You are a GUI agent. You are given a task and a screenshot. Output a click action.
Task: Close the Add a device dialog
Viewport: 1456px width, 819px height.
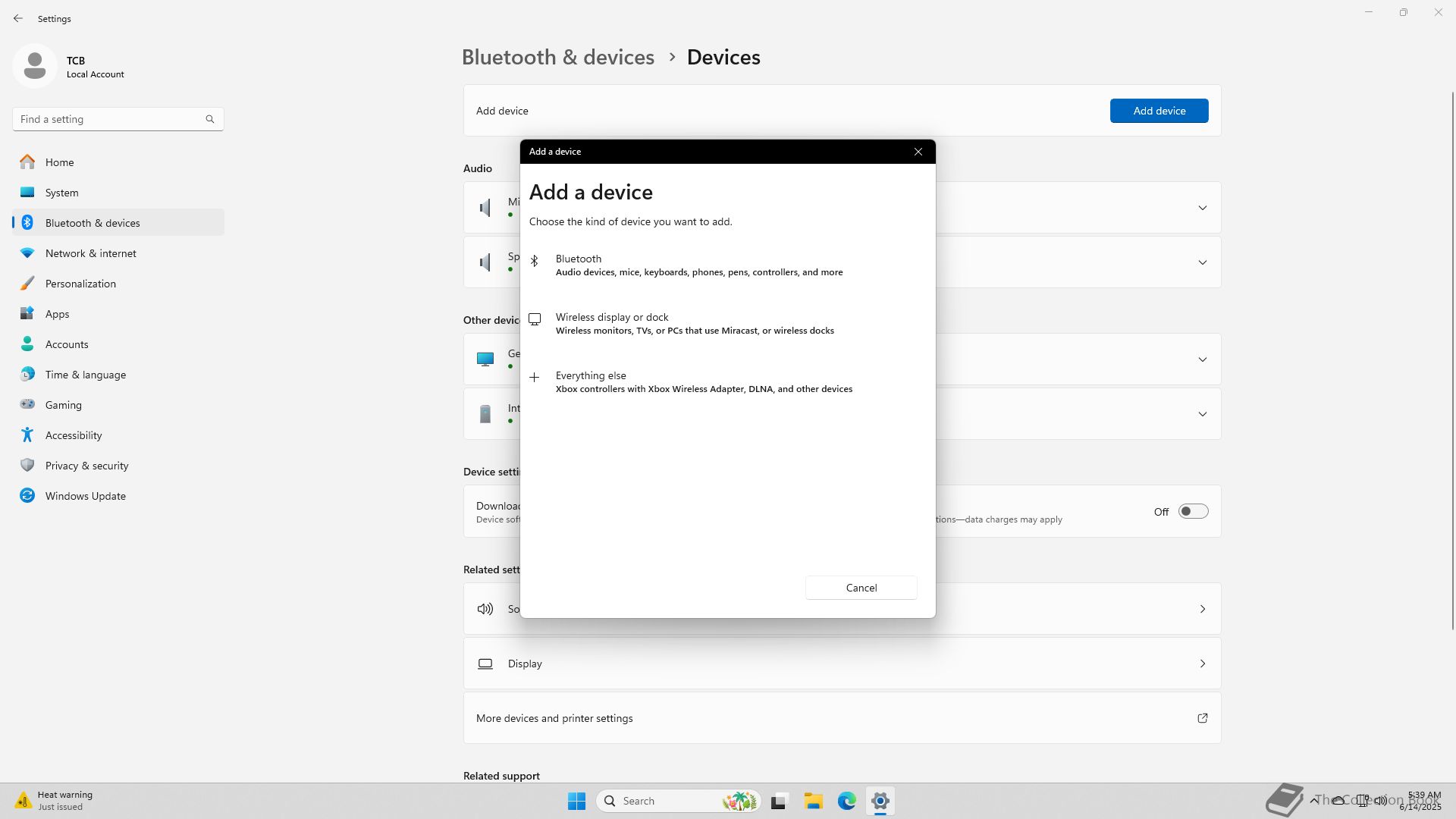pos(918,152)
